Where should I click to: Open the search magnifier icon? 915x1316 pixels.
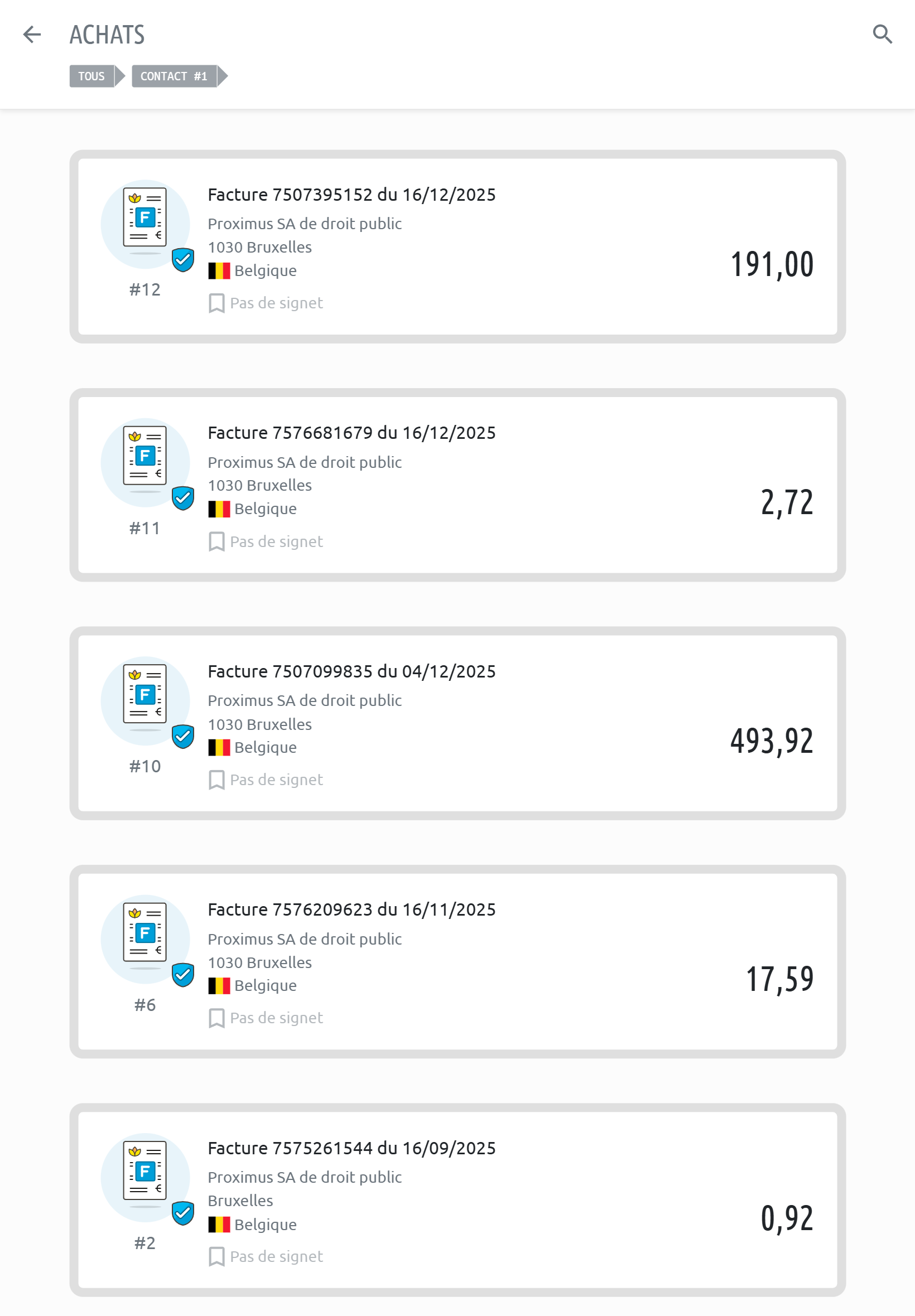coord(882,35)
